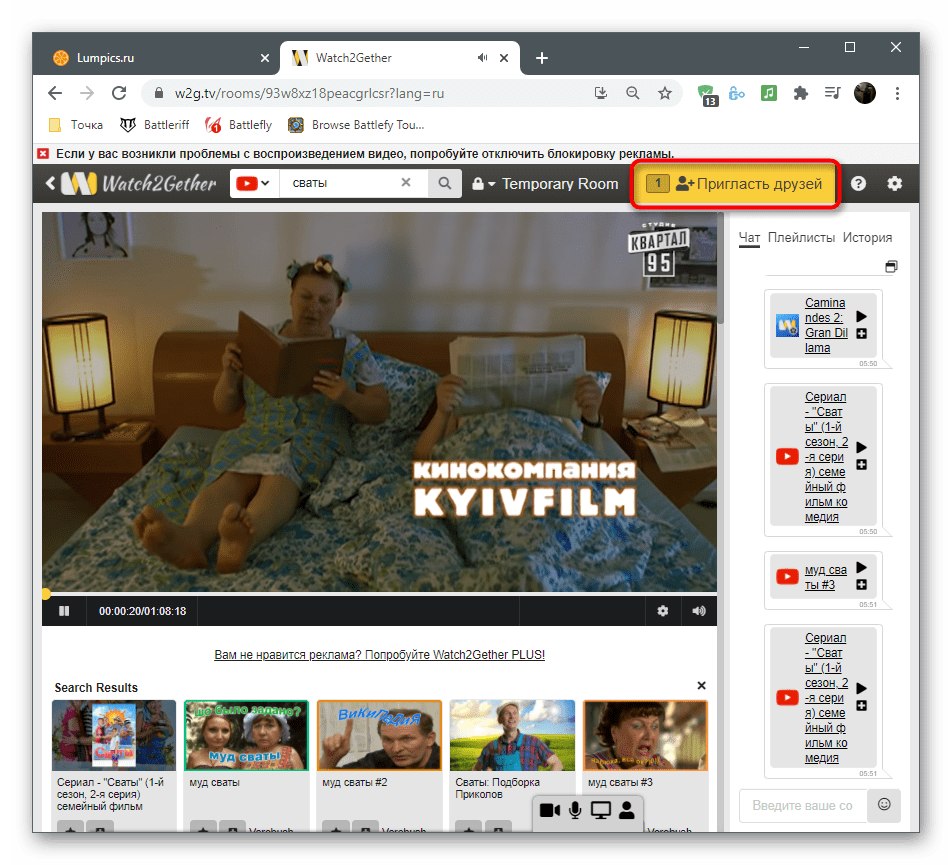This screenshot has height=865, width=952.
Task: Click the page vertical scrollbar
Action: click(x=721, y=267)
